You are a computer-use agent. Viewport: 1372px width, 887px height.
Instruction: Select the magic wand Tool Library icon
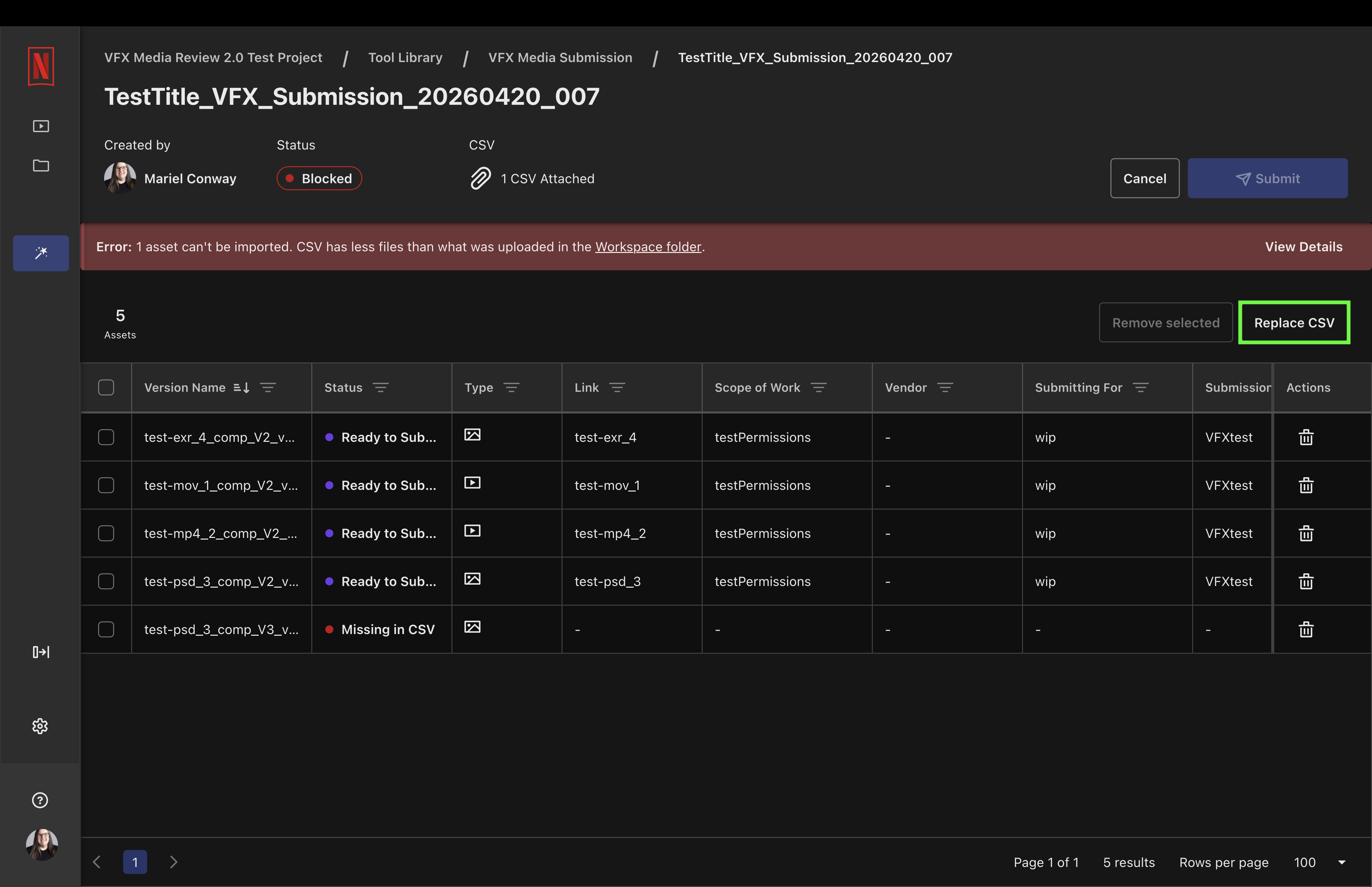coord(41,253)
